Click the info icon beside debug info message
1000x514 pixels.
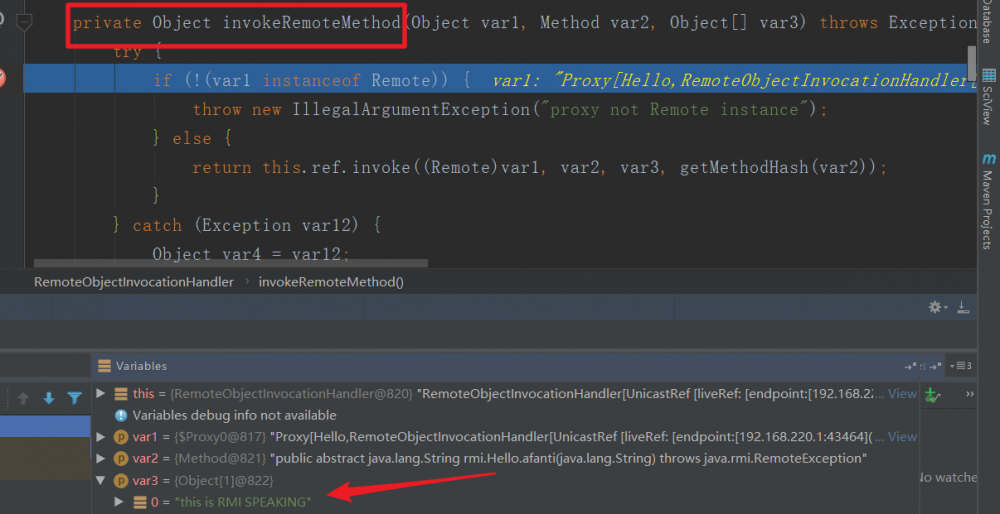121,416
